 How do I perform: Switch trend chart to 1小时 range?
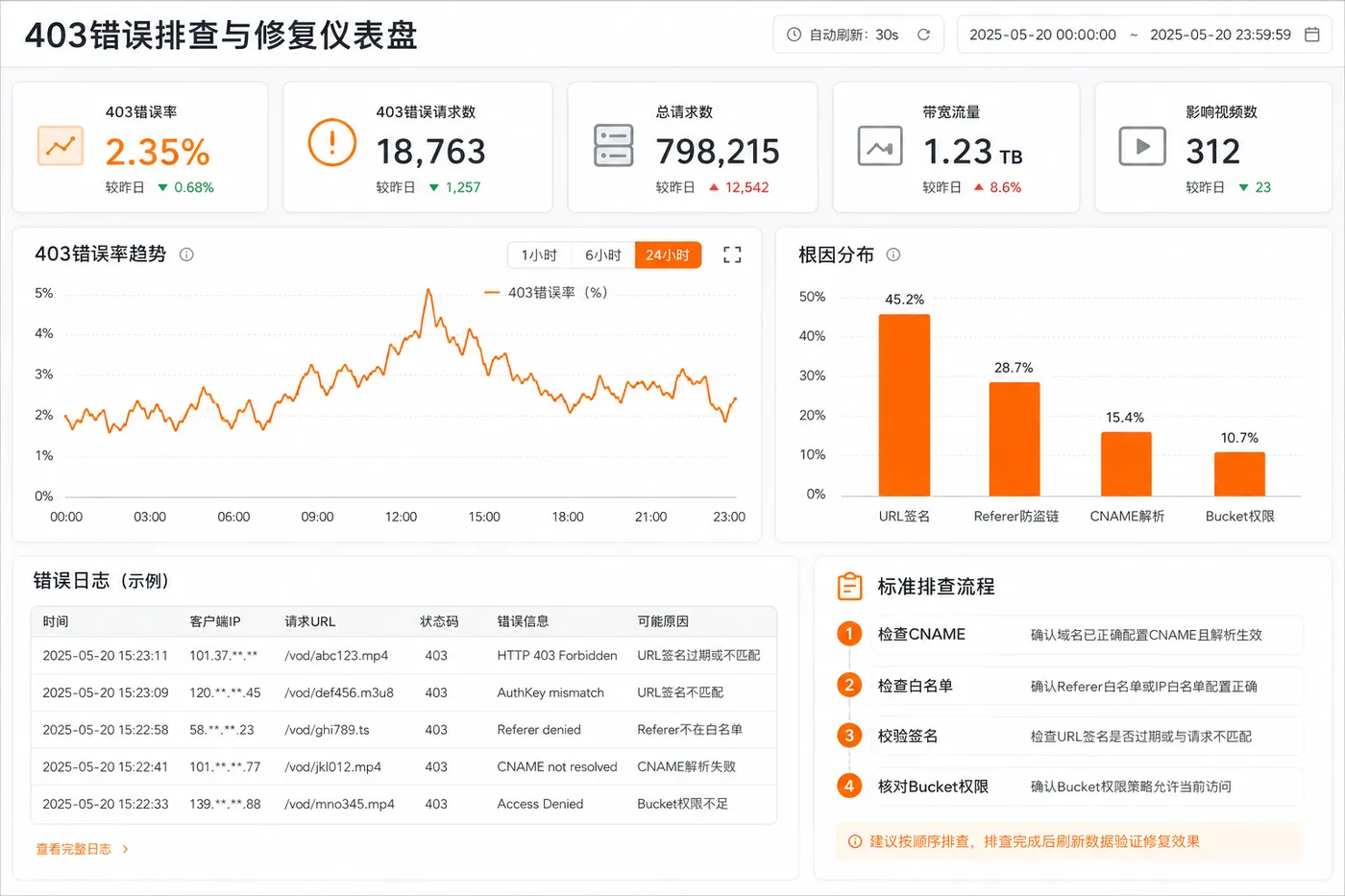(539, 254)
